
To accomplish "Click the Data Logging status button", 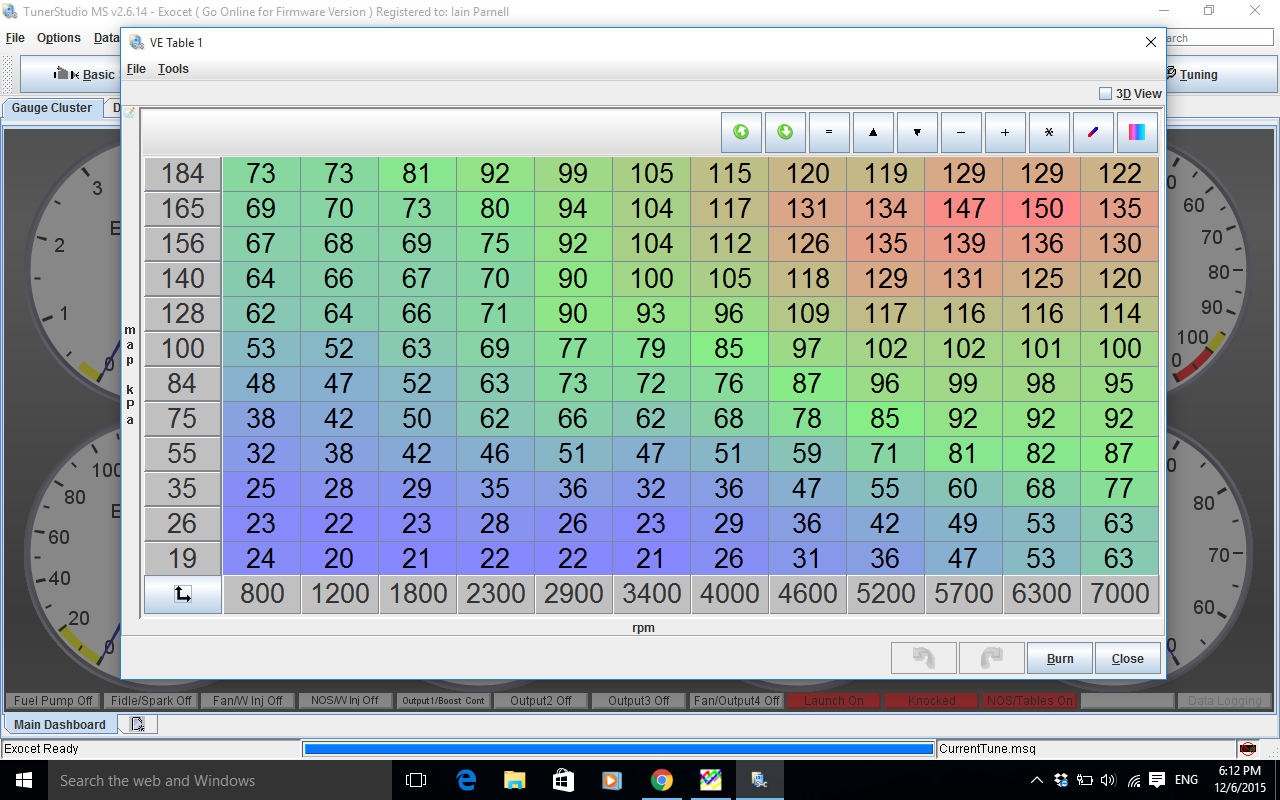I will pyautogui.click(x=1225, y=701).
